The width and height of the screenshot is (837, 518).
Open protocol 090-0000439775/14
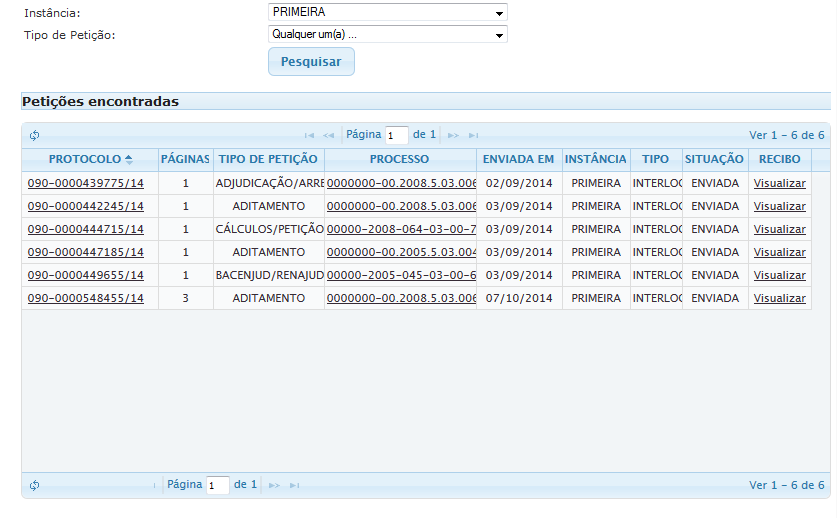pos(85,183)
